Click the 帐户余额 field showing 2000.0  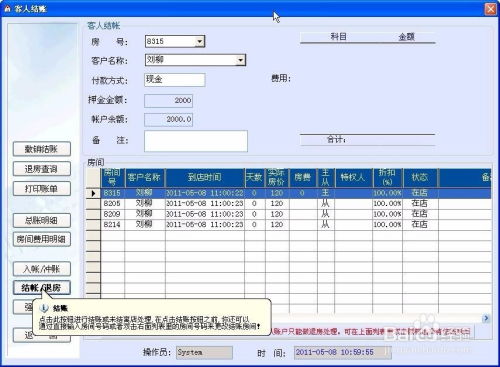click(x=168, y=120)
